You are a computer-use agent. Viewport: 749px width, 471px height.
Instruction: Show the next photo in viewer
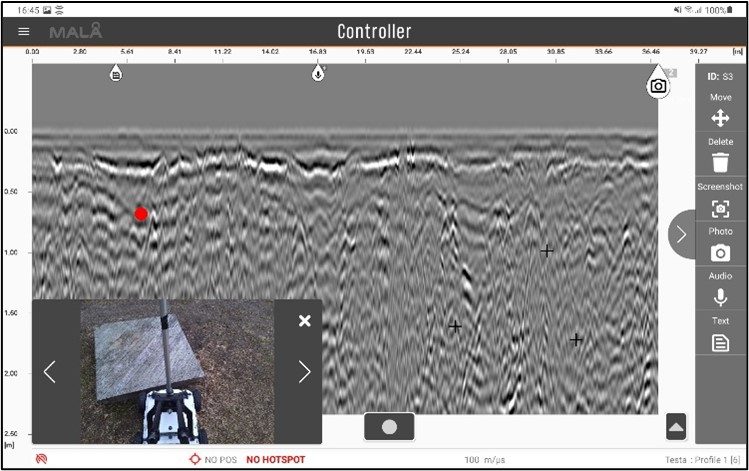tap(305, 372)
